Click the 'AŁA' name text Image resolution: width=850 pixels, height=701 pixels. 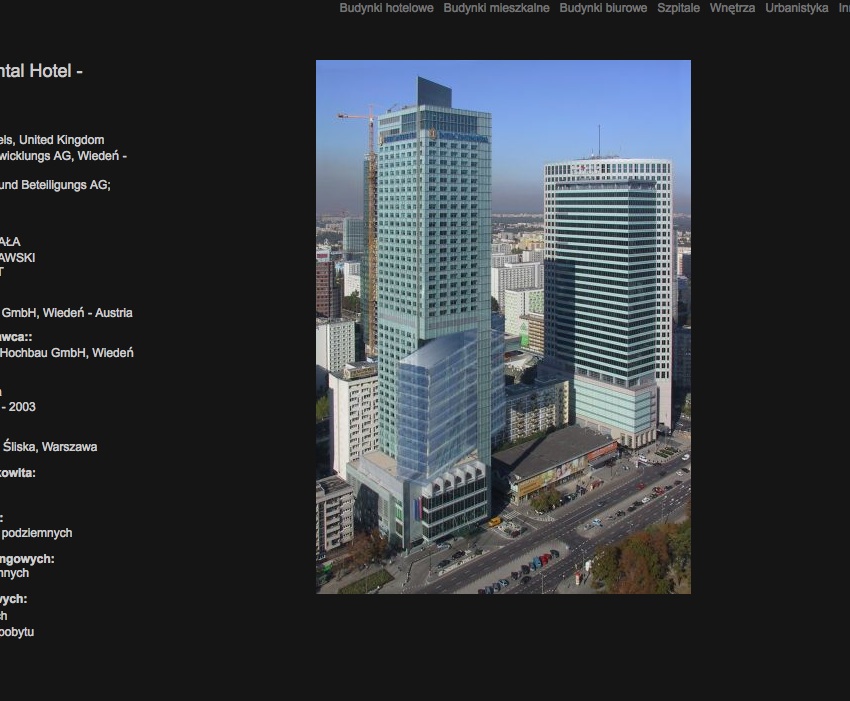[10, 241]
